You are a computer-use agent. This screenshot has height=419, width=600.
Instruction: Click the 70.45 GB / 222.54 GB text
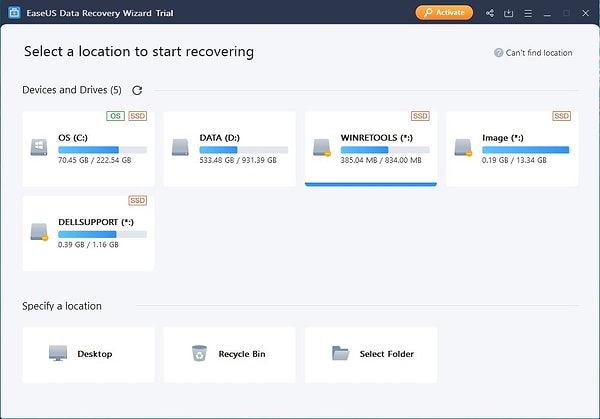[x=95, y=160]
